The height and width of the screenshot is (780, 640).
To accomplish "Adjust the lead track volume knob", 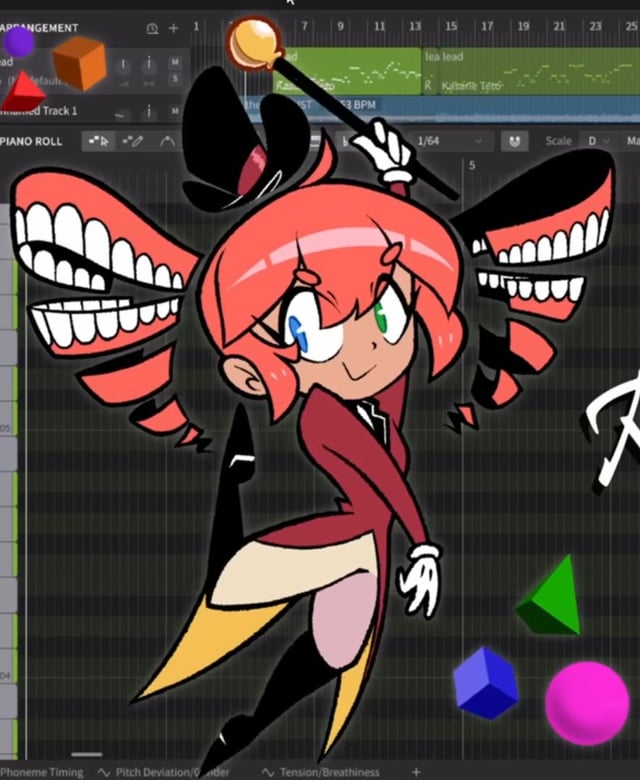I will point(123,65).
